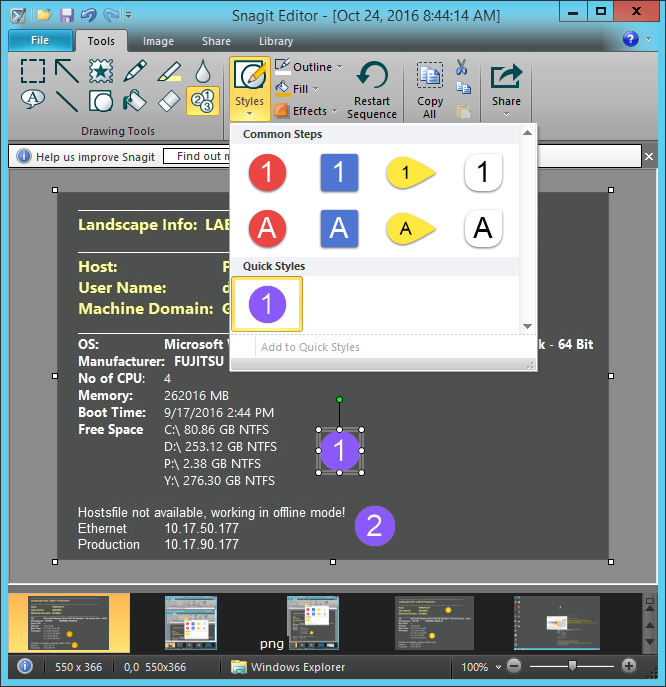
Task: Select the Fill paint bucket tool
Action: tap(135, 101)
